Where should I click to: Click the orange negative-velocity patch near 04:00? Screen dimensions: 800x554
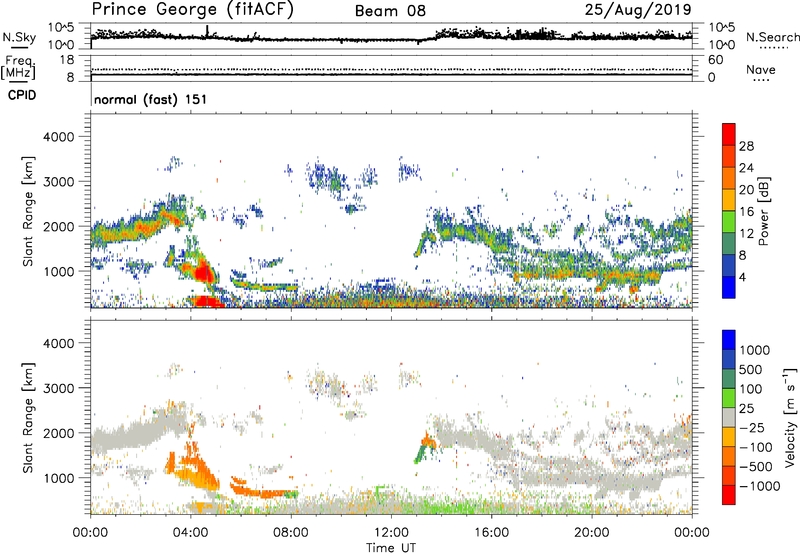click(199, 468)
